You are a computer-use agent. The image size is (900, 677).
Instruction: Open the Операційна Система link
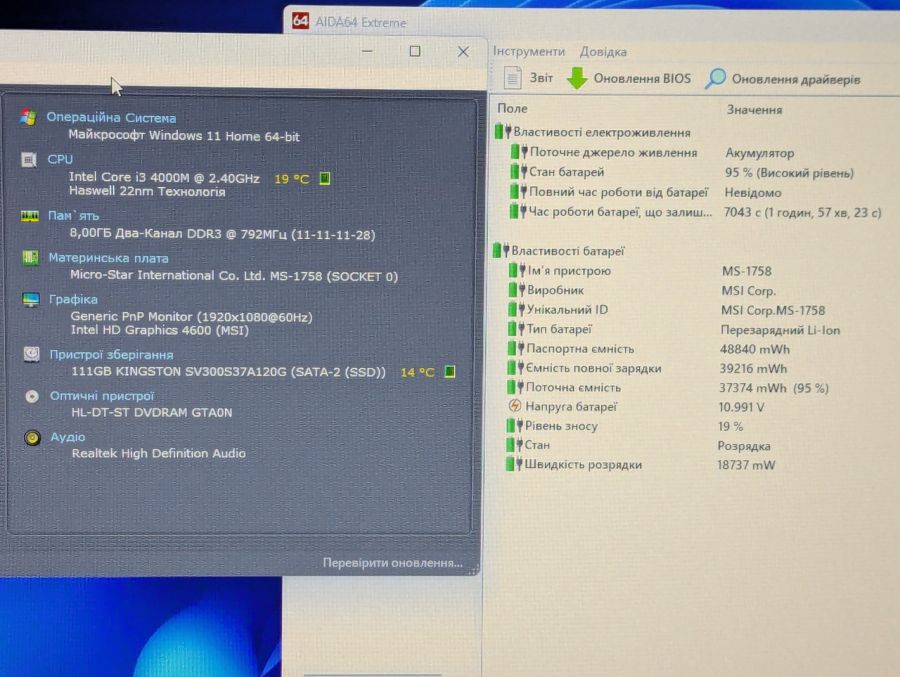(x=111, y=118)
